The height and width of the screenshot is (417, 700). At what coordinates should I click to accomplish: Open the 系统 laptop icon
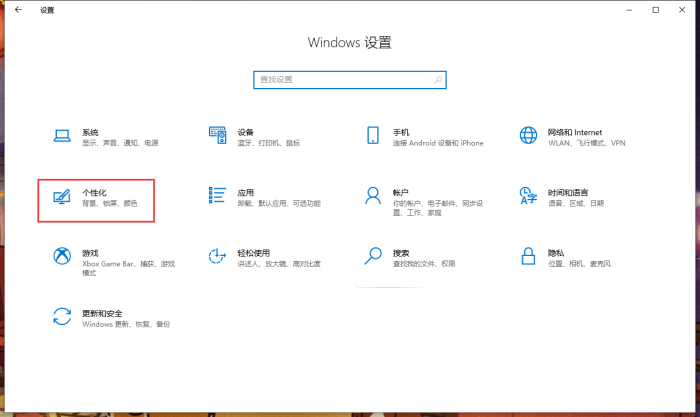pyautogui.click(x=62, y=136)
